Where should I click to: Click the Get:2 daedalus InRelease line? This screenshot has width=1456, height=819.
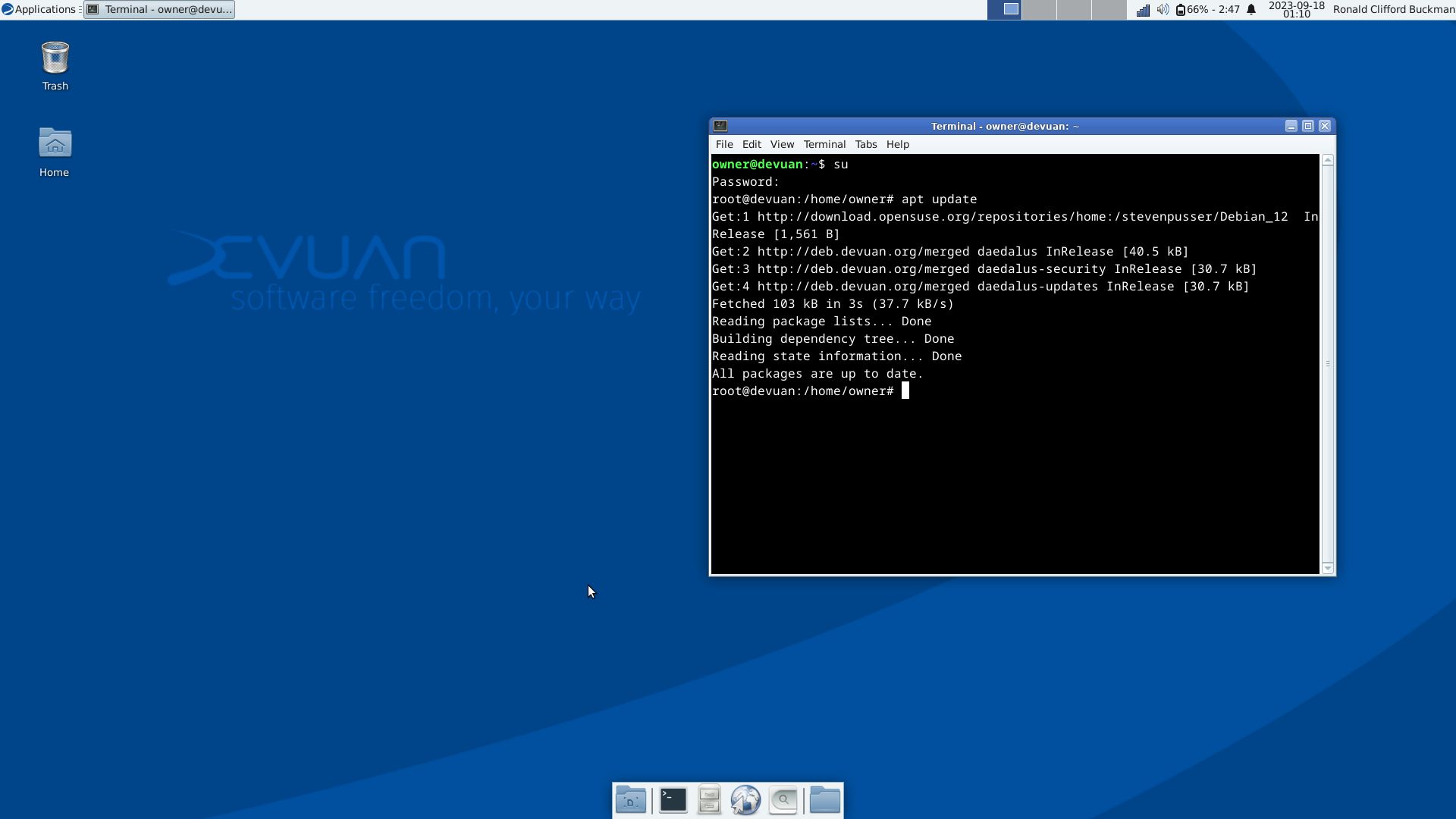(x=950, y=252)
